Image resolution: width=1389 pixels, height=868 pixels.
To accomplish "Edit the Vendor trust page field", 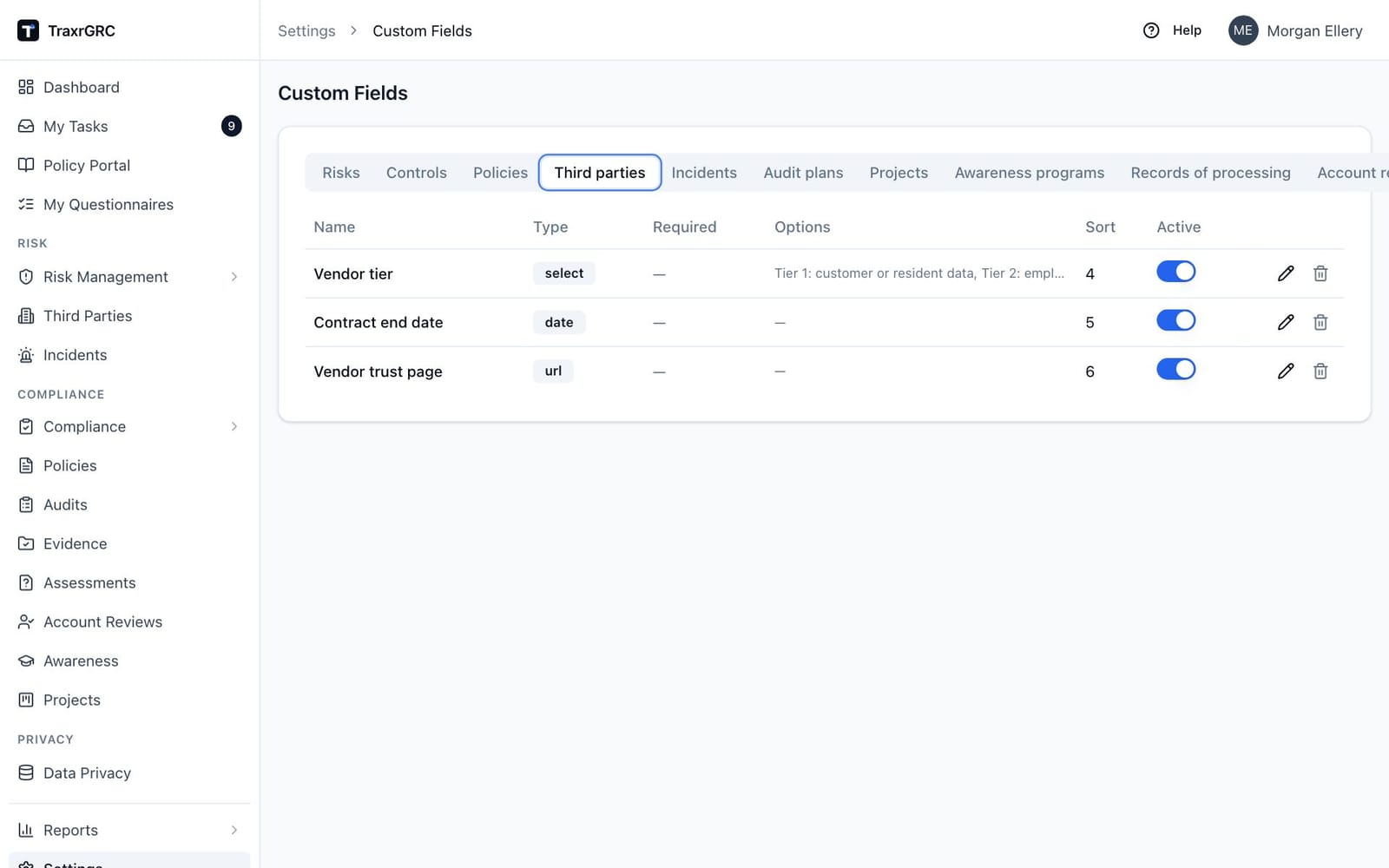I will coord(1286,371).
